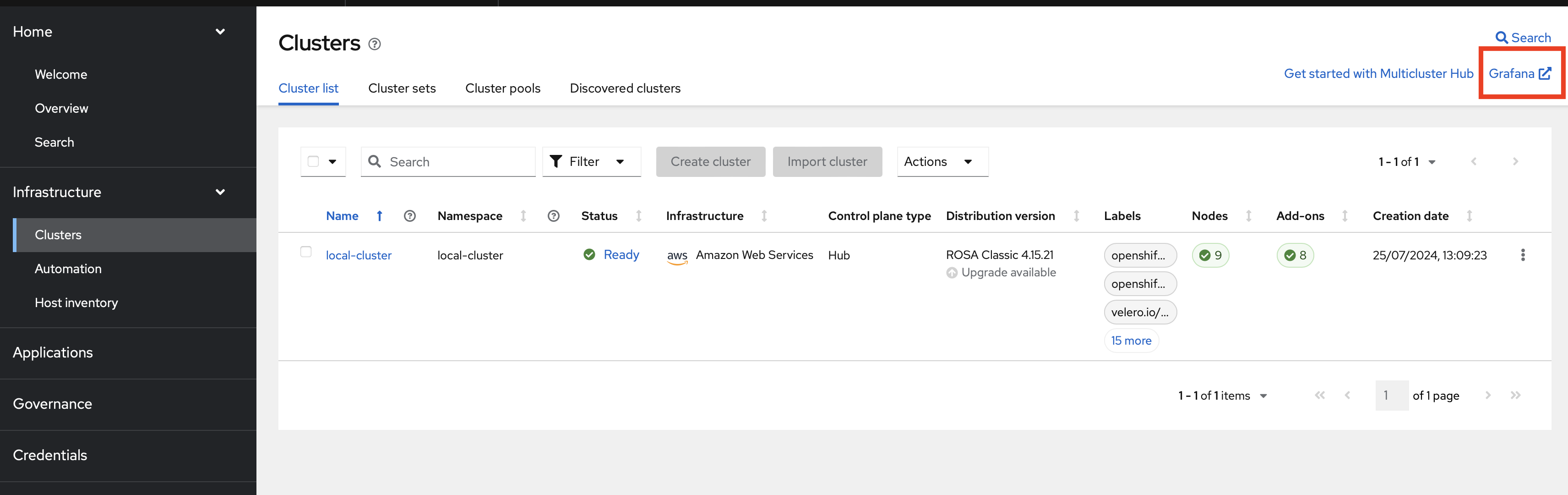
Task: Open the Clusters help question-mark icon
Action: pos(375,44)
